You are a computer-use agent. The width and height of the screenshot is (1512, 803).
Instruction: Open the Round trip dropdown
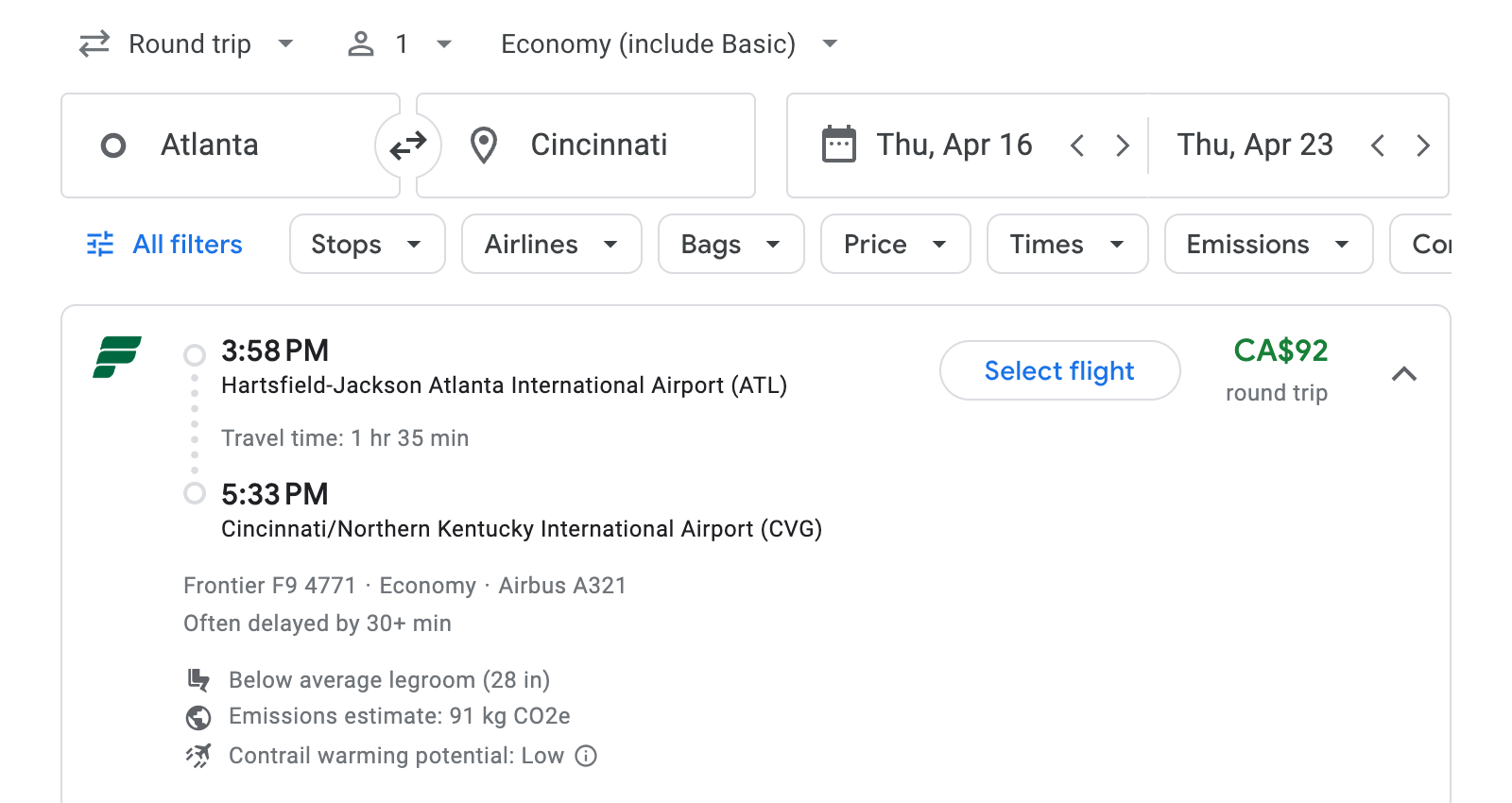pyautogui.click(x=188, y=43)
